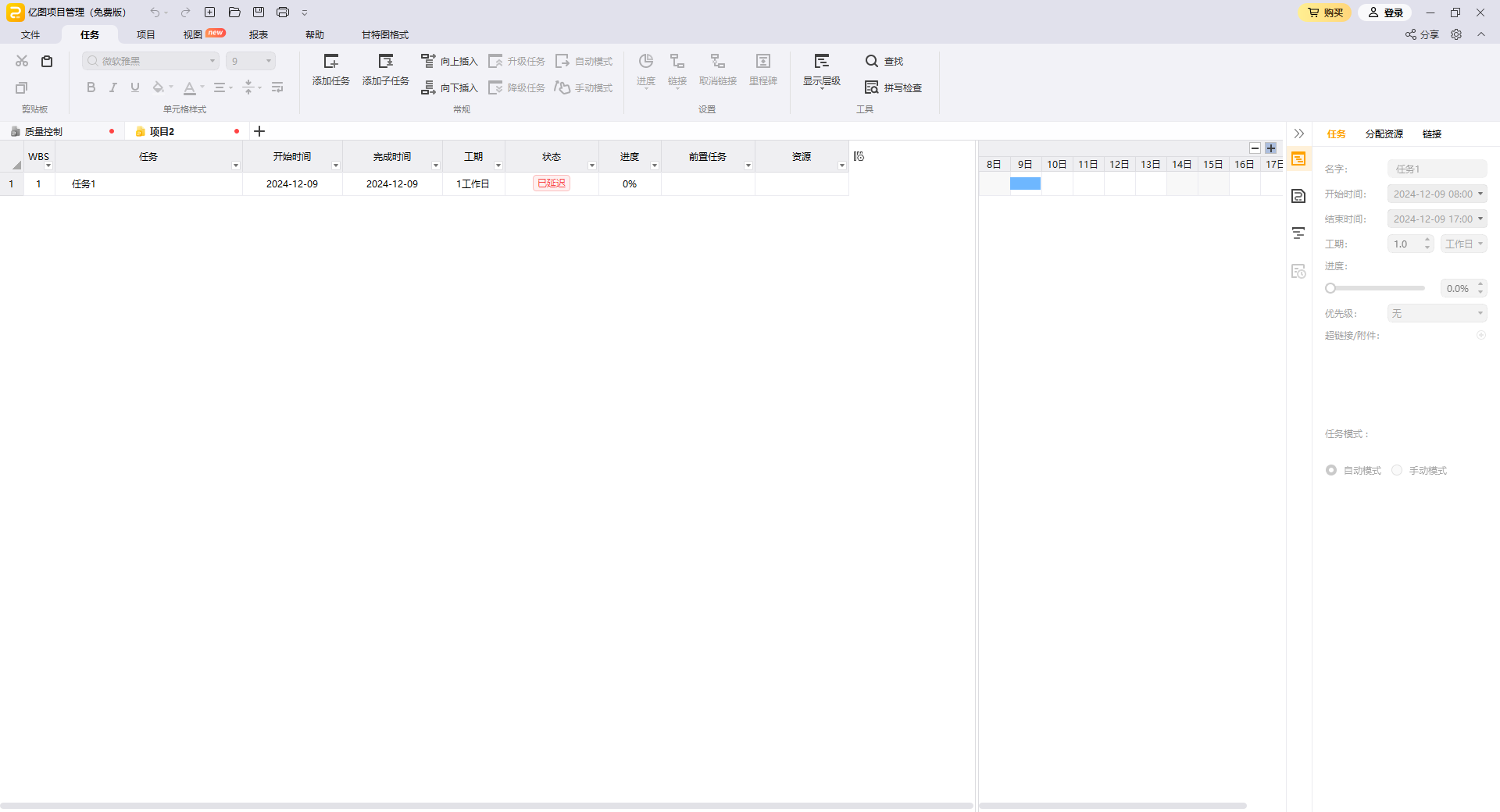The width and height of the screenshot is (1500, 812).
Task: Click the undo arrow
Action: pos(155,12)
